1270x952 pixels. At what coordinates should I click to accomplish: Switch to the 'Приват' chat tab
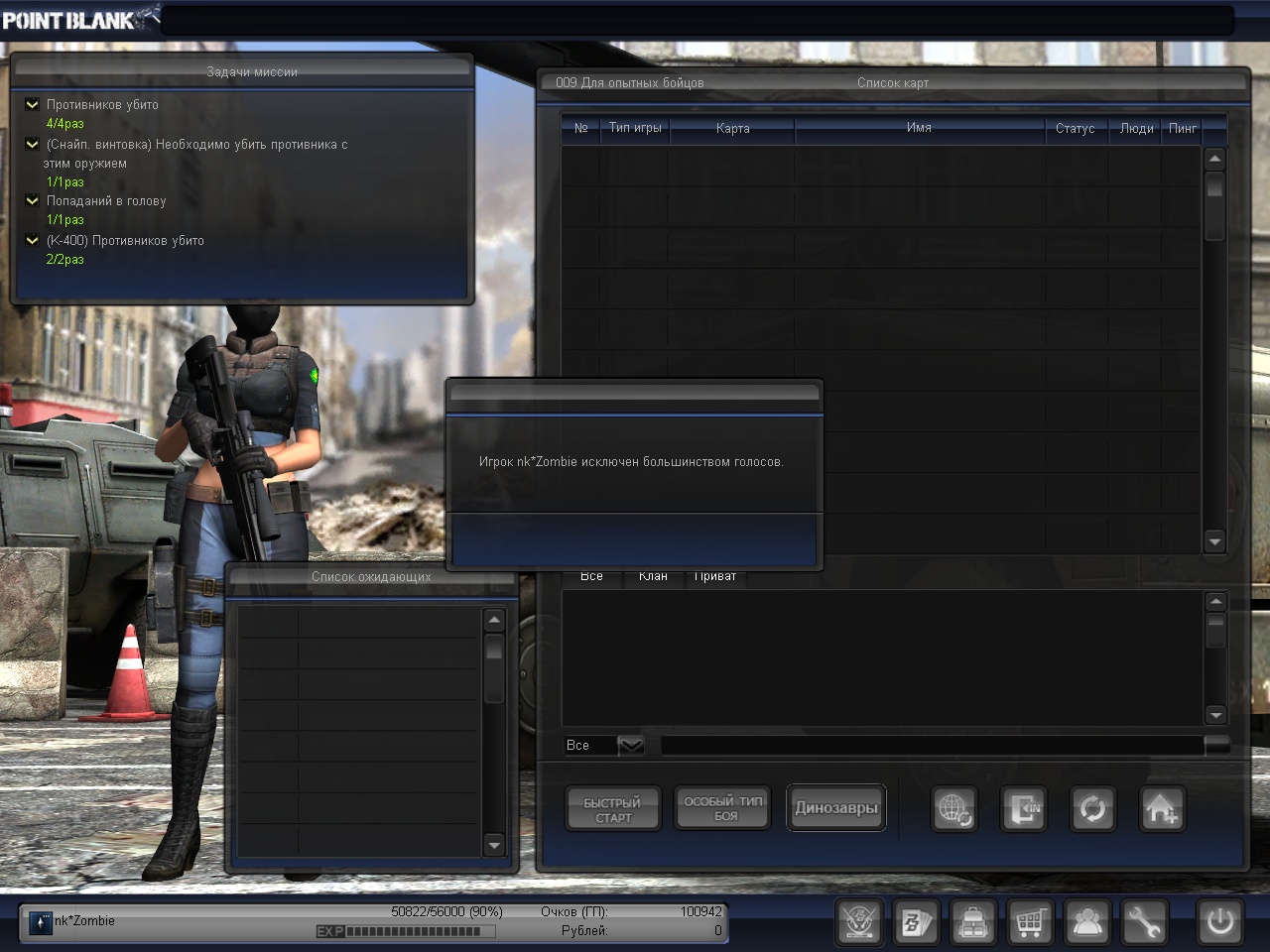715,576
